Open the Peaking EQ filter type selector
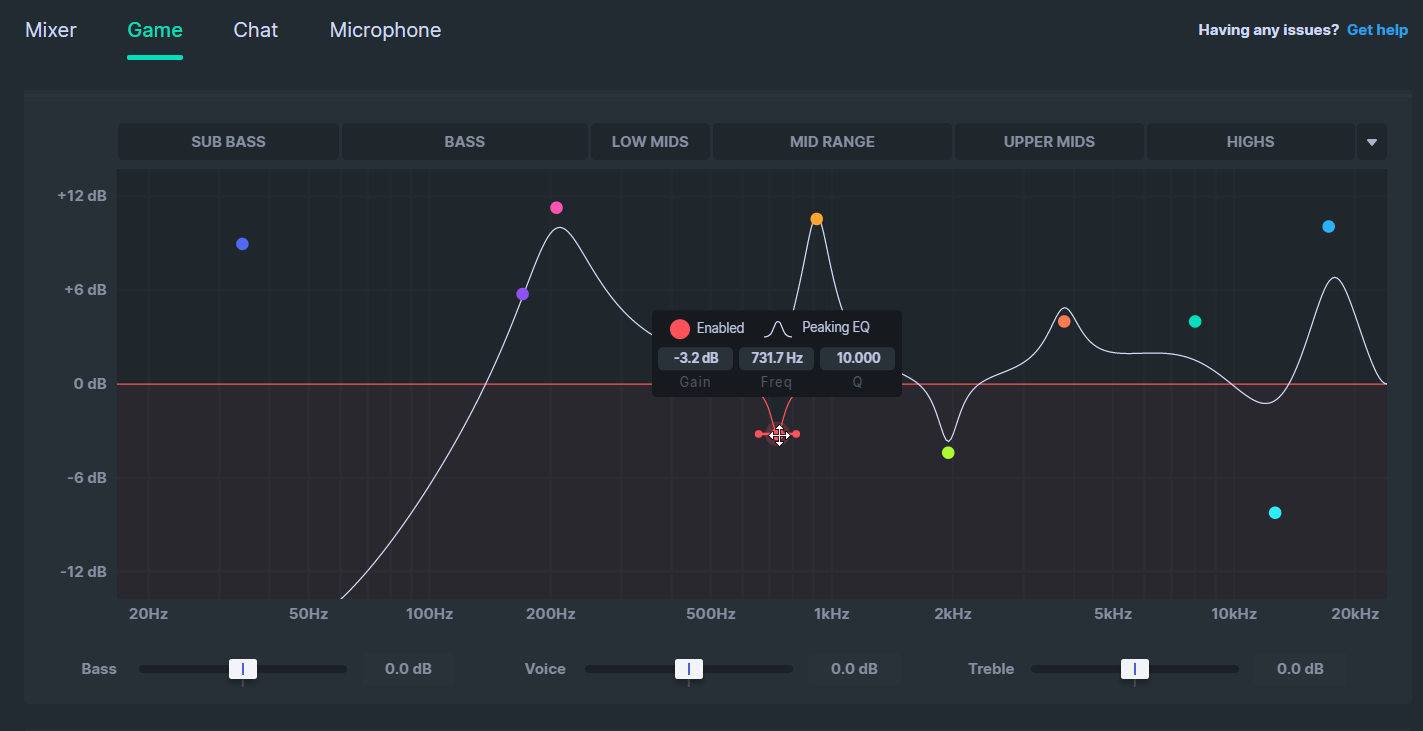The width and height of the screenshot is (1423, 731). [818, 328]
